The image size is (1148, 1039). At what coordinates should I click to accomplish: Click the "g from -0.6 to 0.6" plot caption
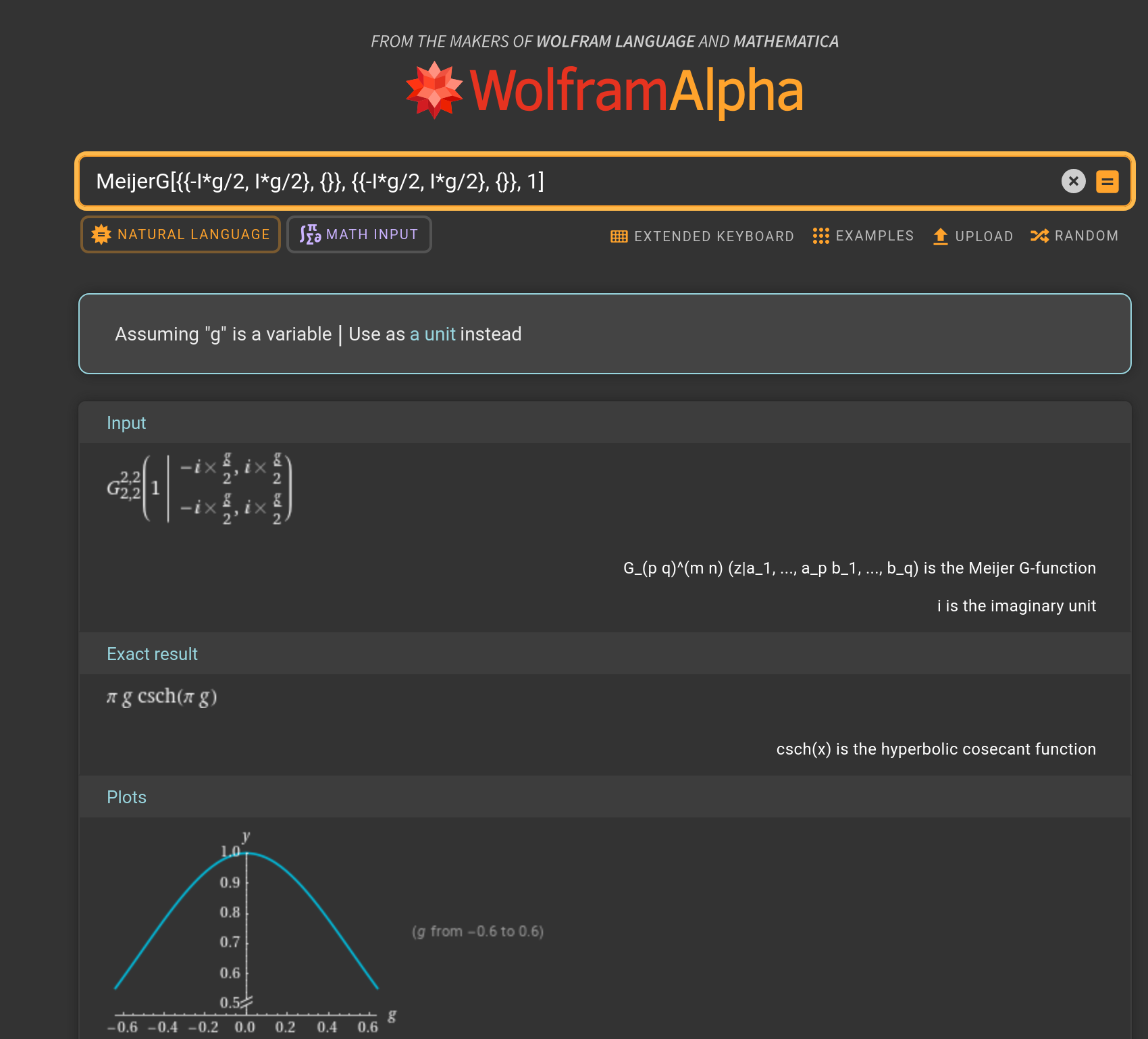[477, 932]
